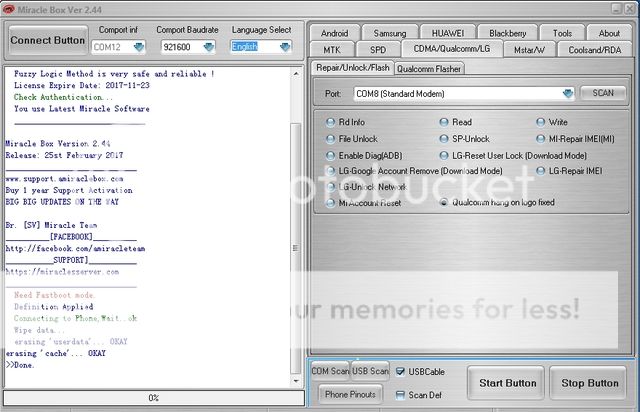Select the LG-Repair IMEI radio option
Viewport: 640px width, 412px height.
[541, 171]
